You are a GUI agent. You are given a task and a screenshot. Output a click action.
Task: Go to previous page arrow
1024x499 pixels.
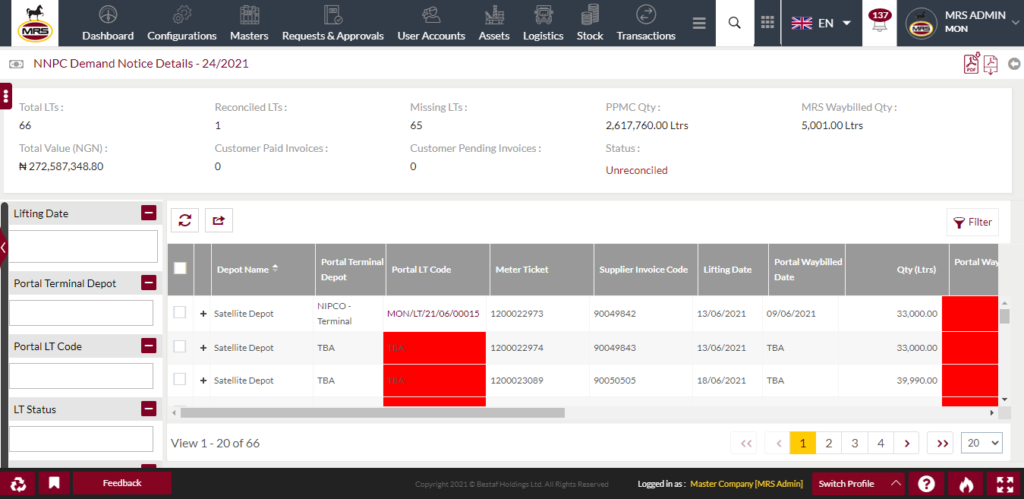(x=778, y=443)
